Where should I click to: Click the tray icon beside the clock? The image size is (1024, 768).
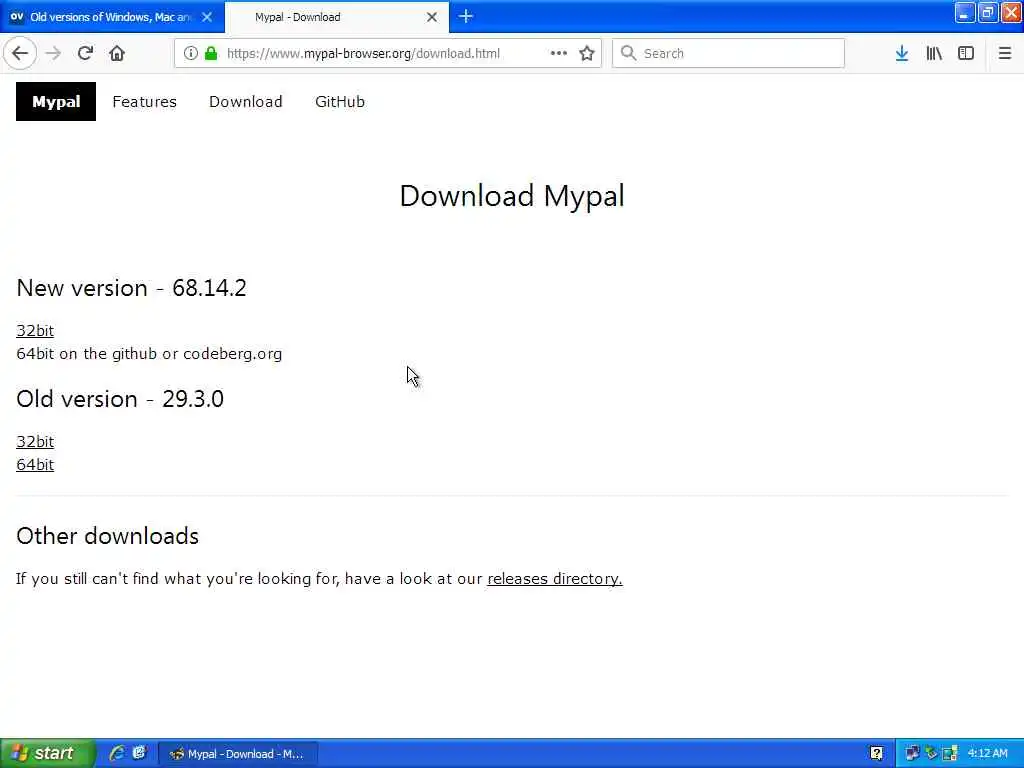click(x=950, y=754)
